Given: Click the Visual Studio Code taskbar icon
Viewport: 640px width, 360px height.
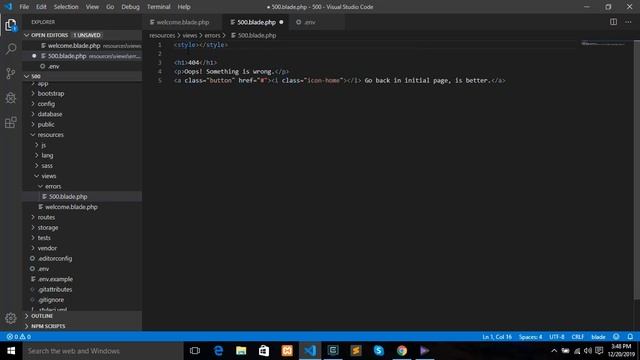Looking at the screenshot, I should (310, 351).
